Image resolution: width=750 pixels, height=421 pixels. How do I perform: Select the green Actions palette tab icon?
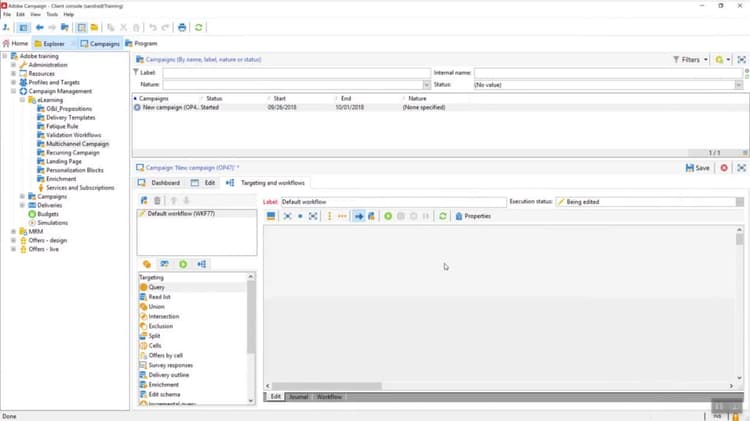point(183,264)
